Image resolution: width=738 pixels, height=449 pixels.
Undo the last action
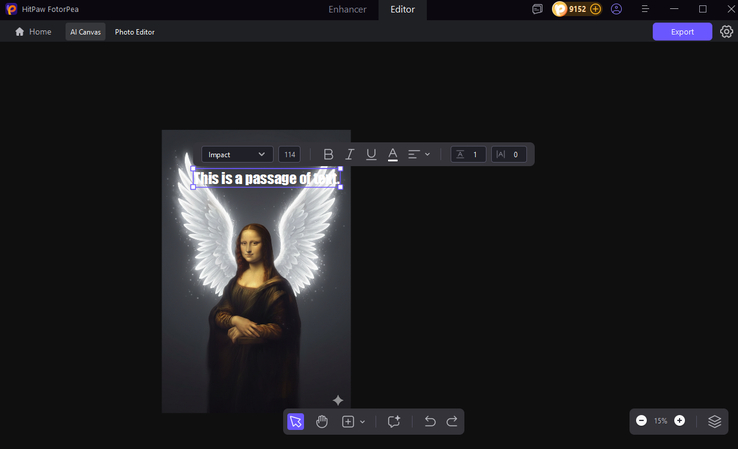point(430,421)
